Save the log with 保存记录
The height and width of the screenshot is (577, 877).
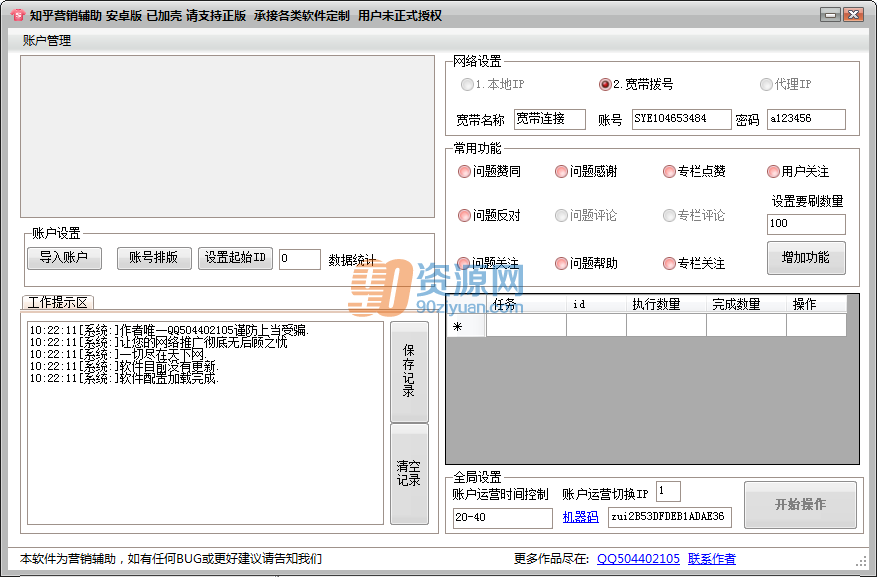[409, 371]
